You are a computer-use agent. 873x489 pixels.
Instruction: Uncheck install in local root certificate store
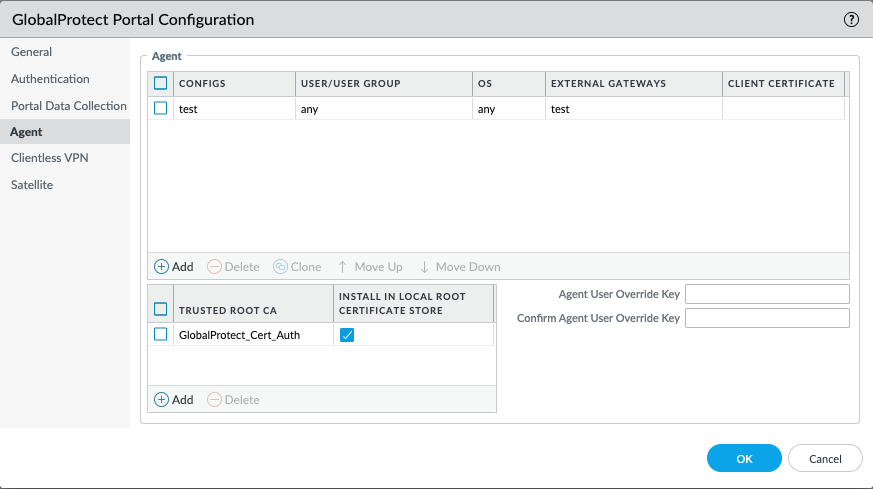coord(347,335)
